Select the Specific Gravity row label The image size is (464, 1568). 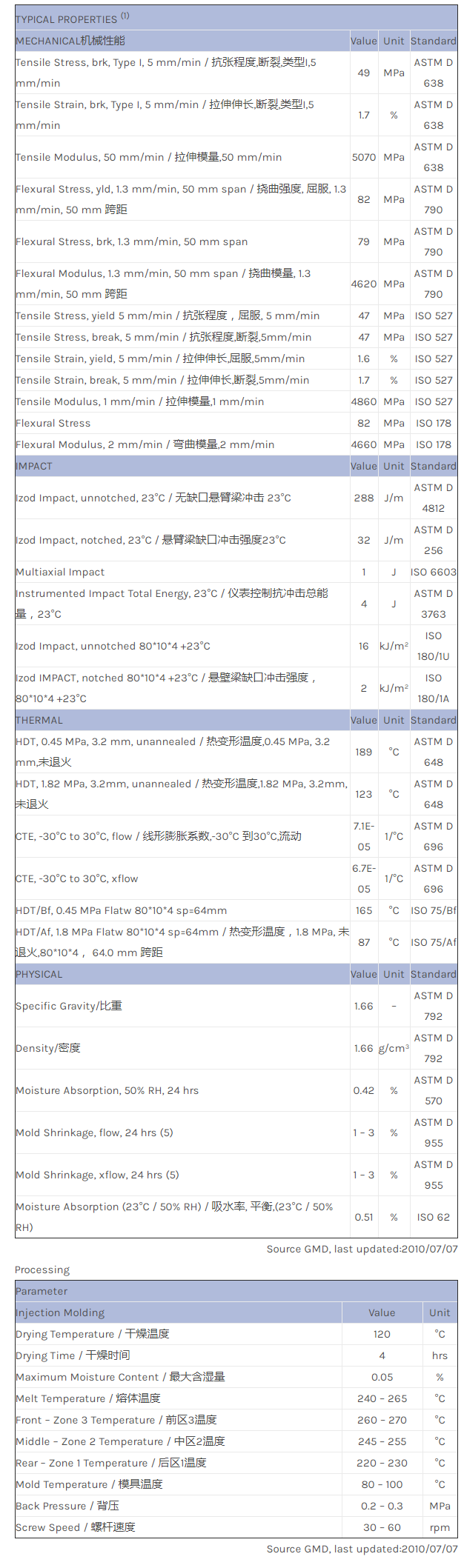tap(69, 1006)
